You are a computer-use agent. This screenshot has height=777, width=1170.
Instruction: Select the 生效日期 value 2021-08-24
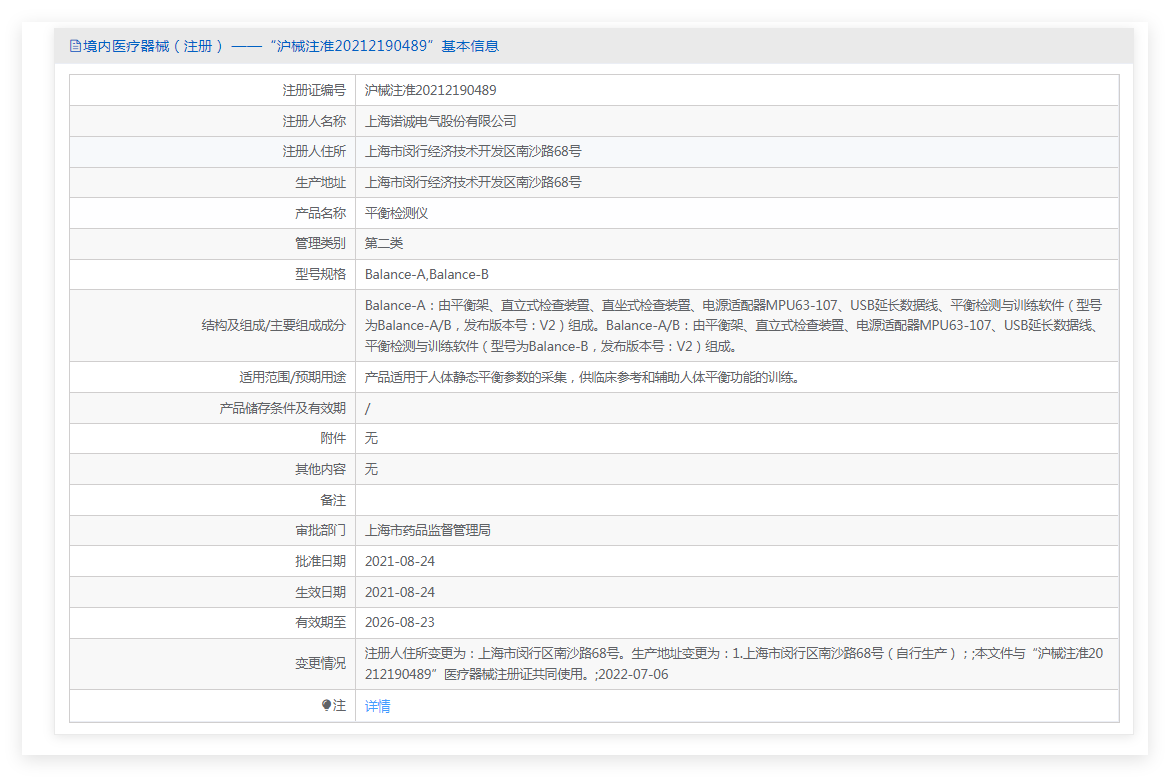pos(400,592)
